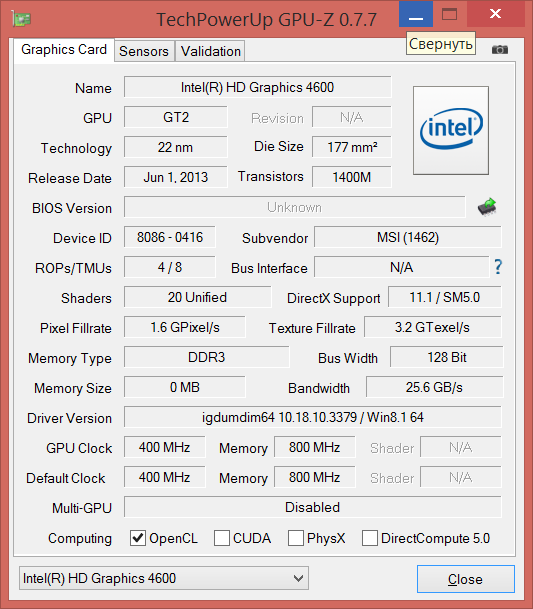533x609 pixels.
Task: Click the Texture Fillrate value 3.2 GTexel/s
Action: 433,327
